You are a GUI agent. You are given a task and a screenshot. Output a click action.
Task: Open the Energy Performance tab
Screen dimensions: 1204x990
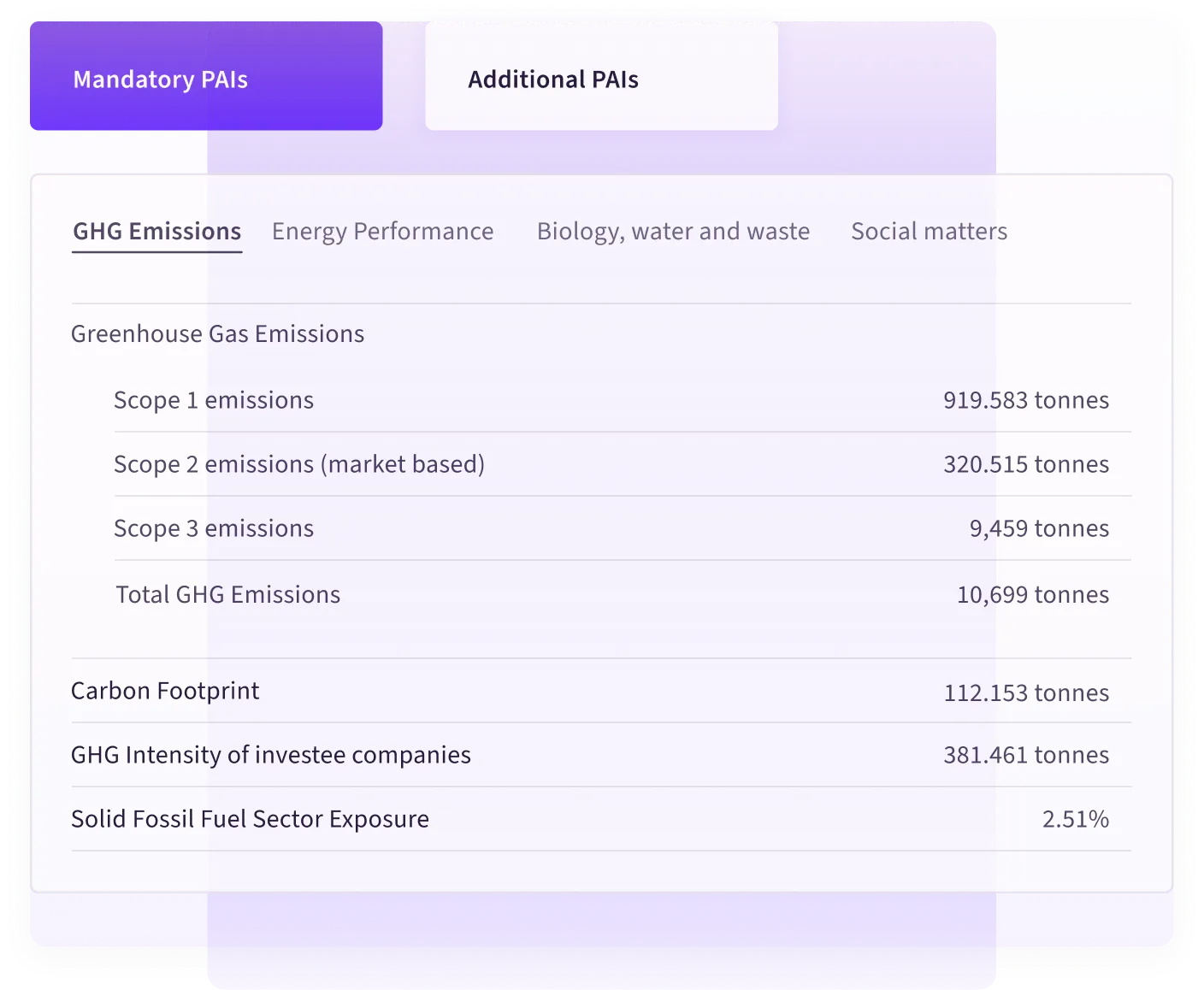click(x=382, y=232)
